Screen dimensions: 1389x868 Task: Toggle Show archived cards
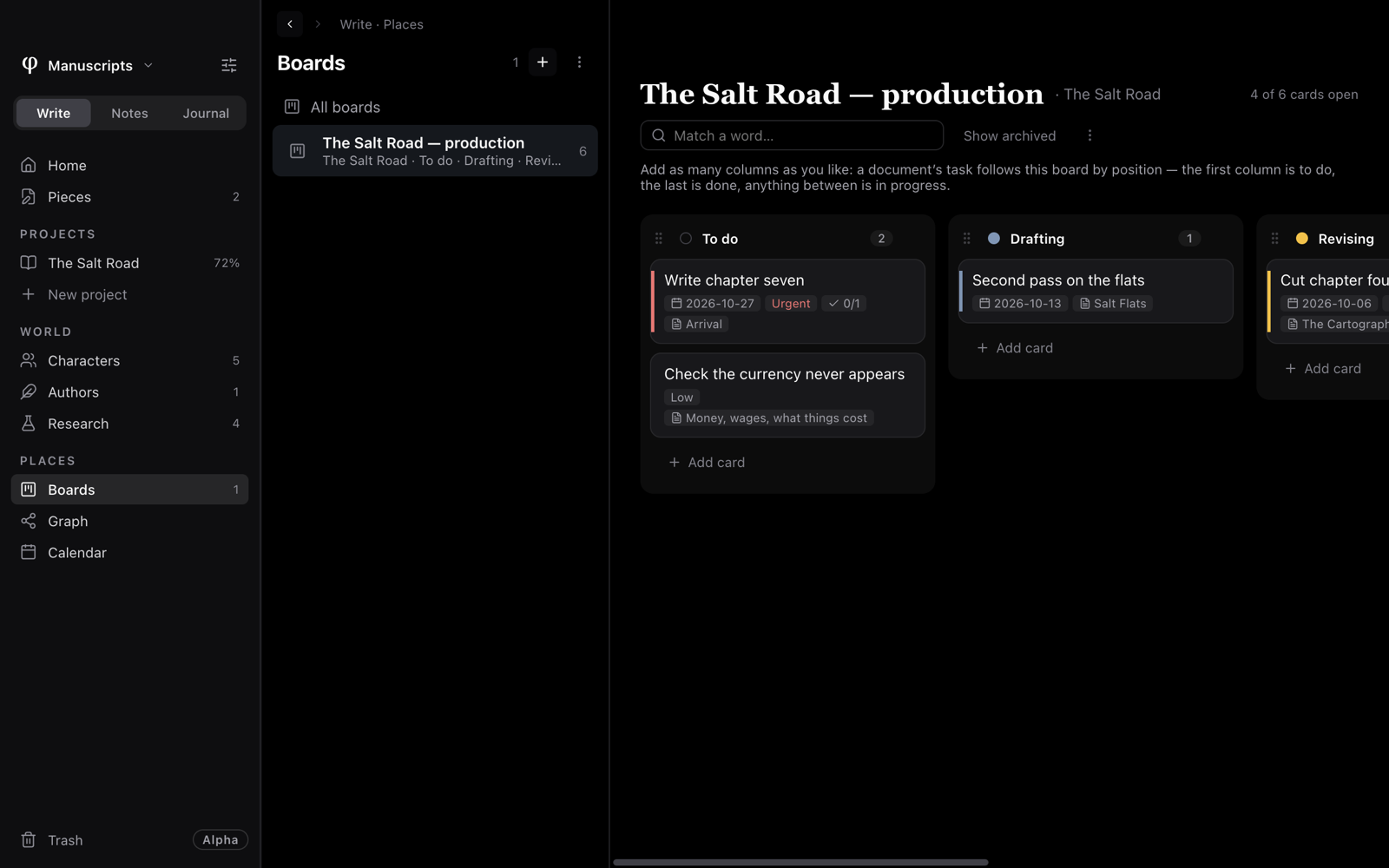pyautogui.click(x=1010, y=135)
